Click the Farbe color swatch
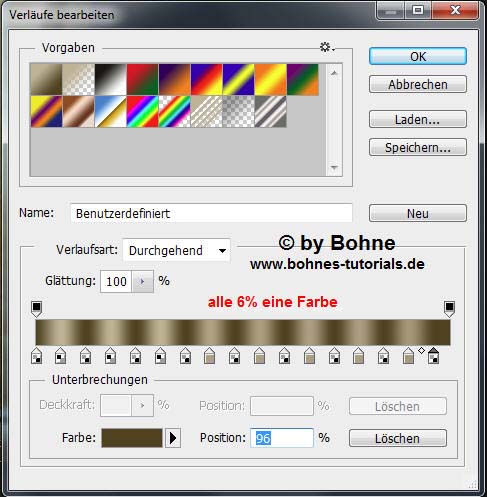The width and height of the screenshot is (487, 497). [132, 438]
